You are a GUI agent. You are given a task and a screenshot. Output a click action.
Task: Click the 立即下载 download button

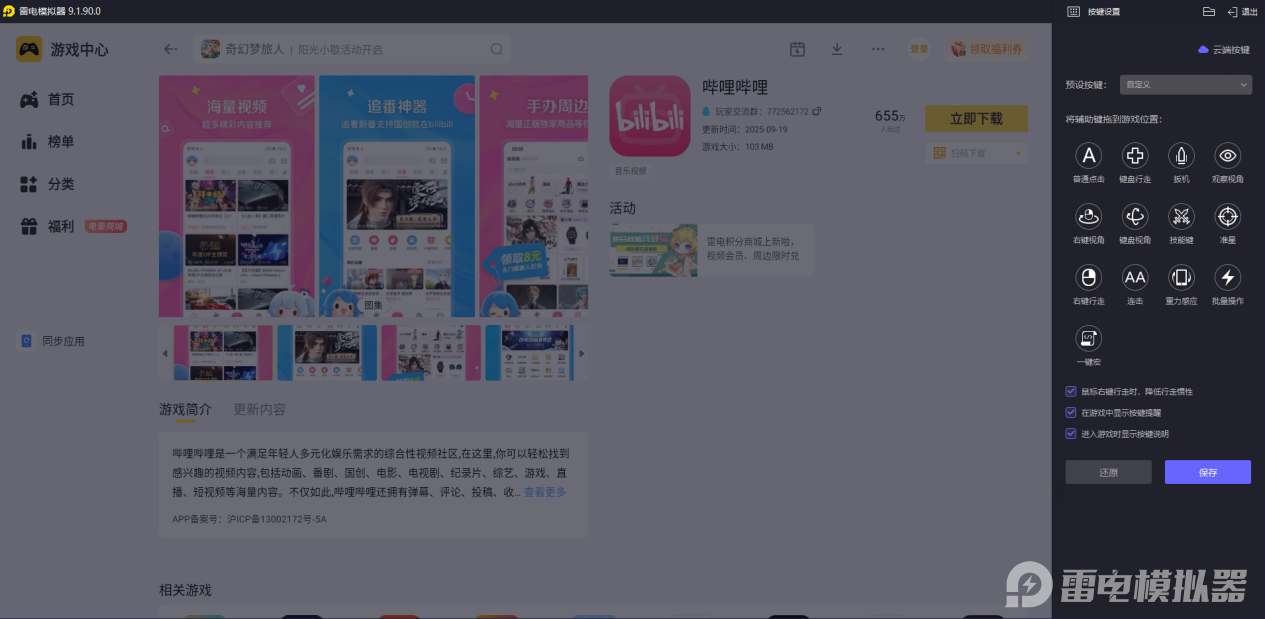tap(976, 118)
